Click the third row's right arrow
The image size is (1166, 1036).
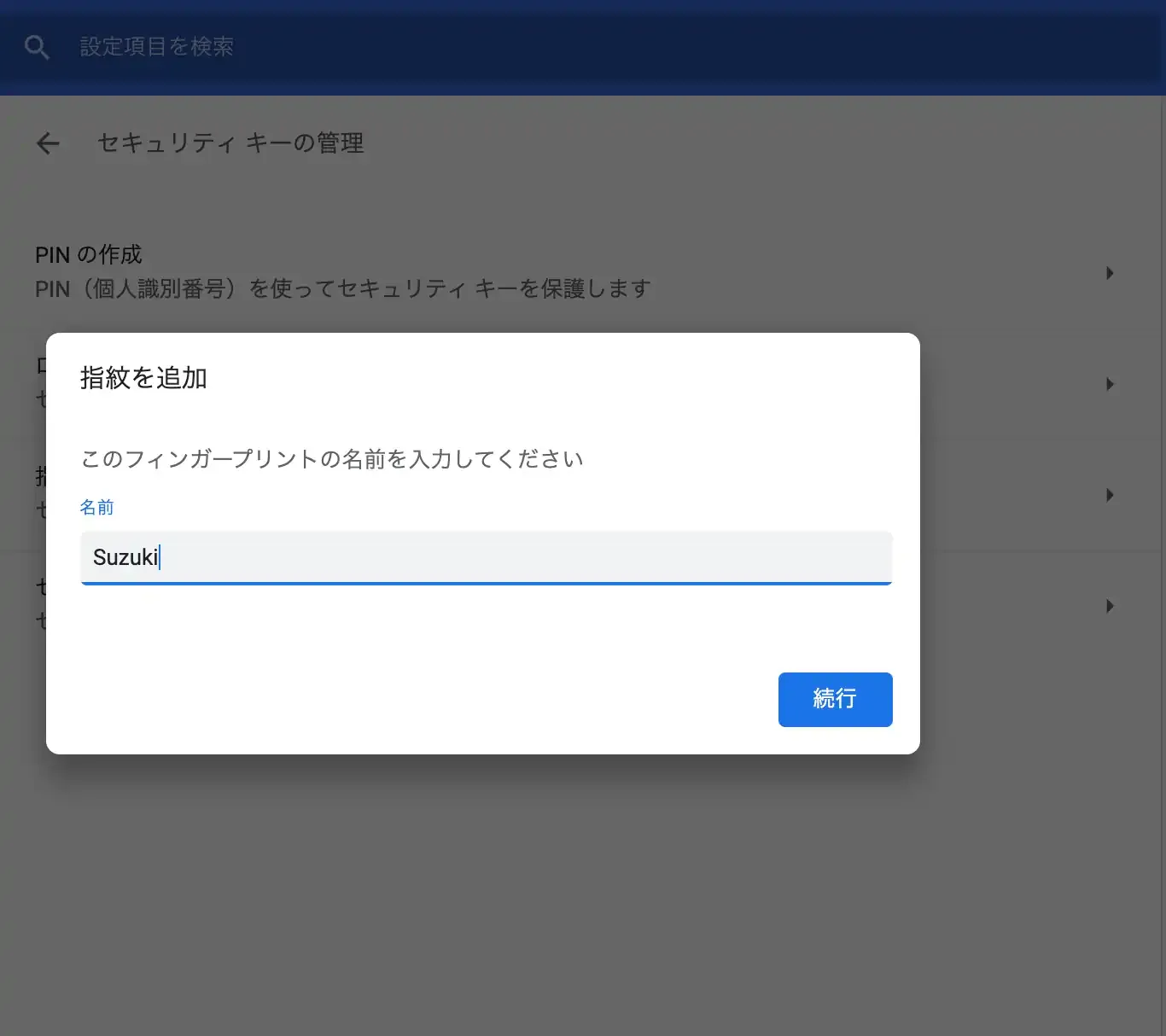(x=1110, y=495)
